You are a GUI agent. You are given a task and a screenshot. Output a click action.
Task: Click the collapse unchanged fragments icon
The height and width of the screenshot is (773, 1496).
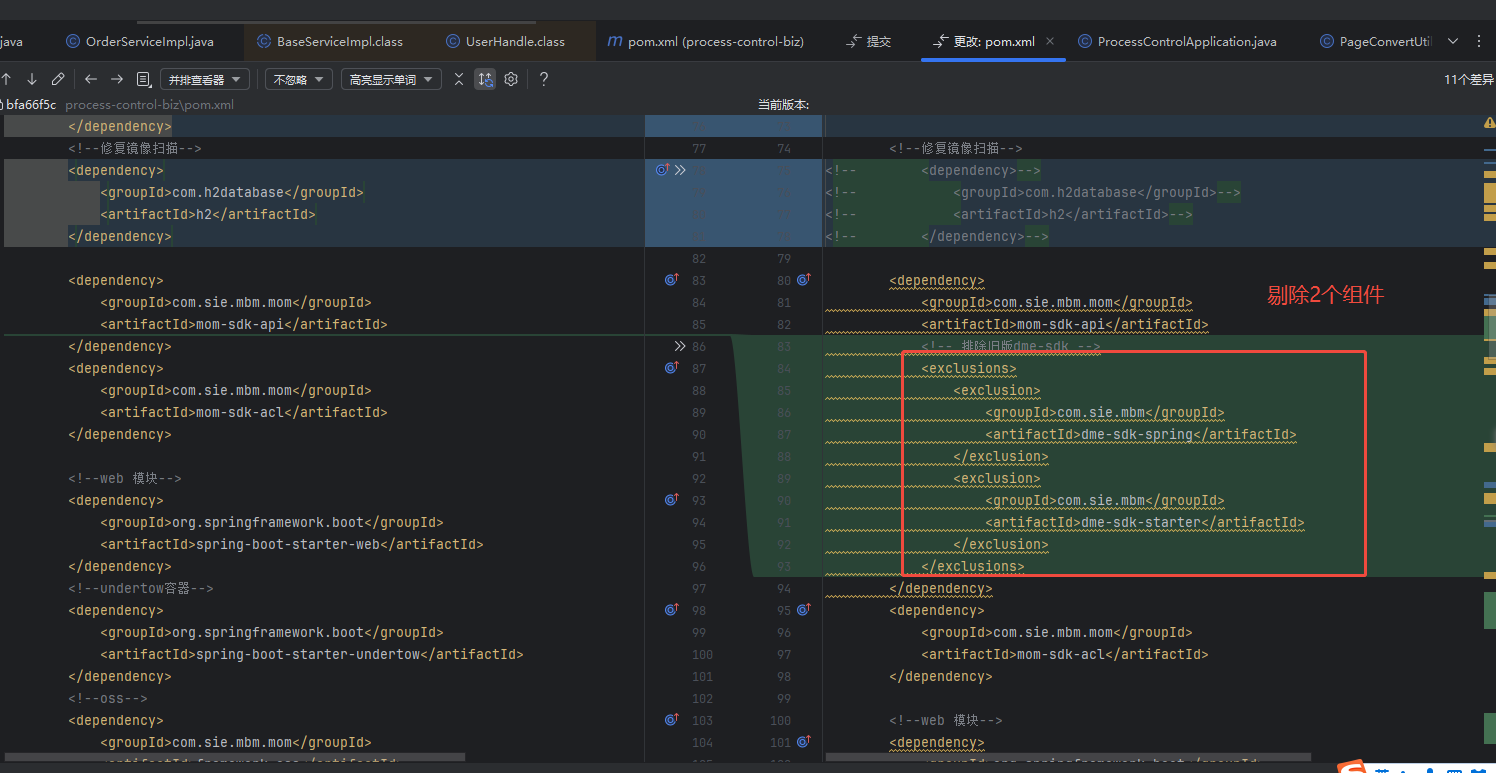click(x=458, y=79)
